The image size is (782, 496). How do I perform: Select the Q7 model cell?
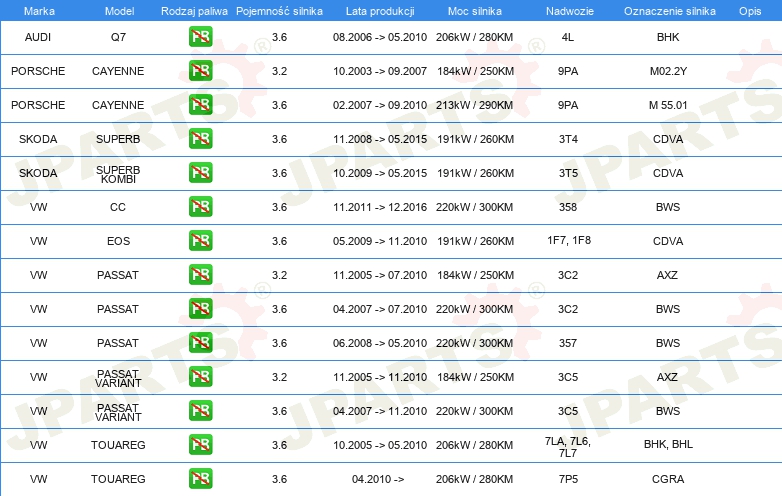[118, 37]
